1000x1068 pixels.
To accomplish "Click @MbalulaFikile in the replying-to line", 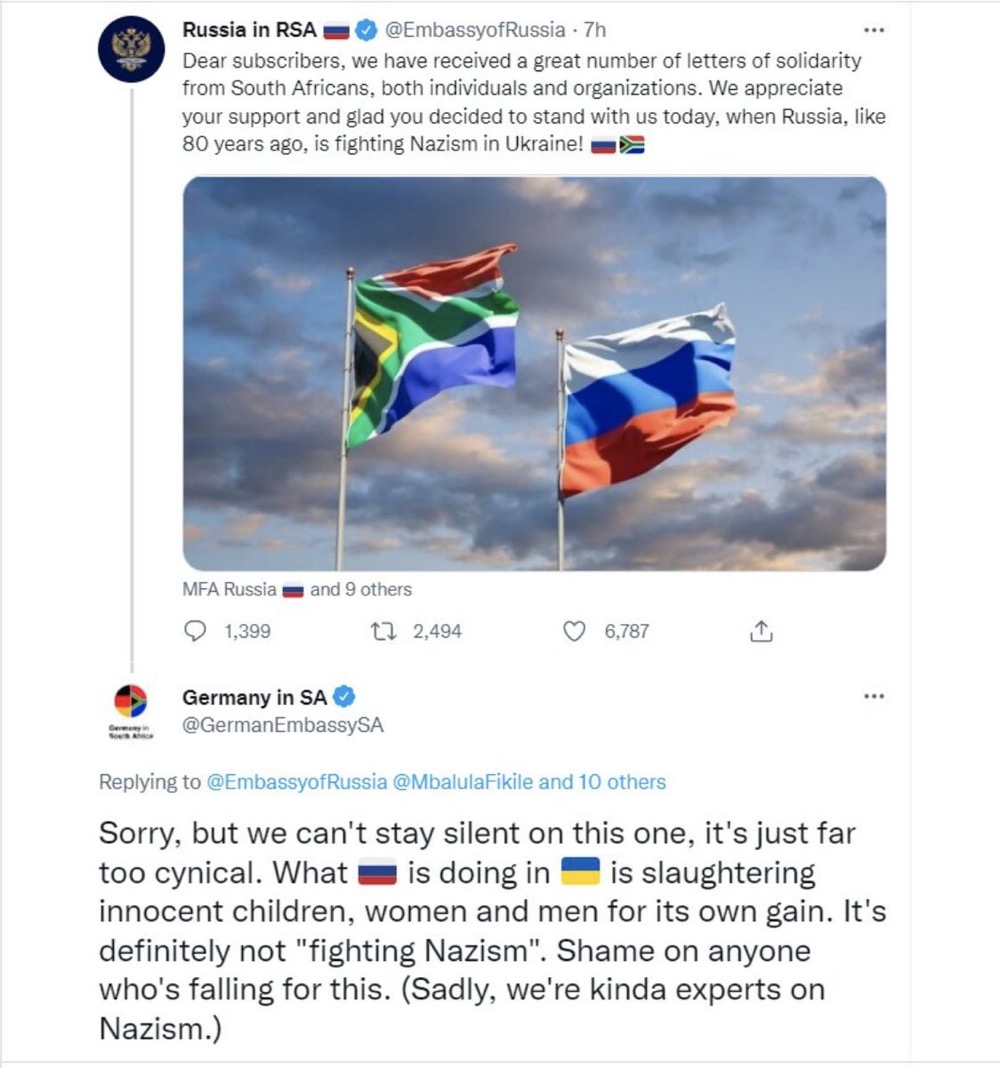I will click(x=463, y=782).
